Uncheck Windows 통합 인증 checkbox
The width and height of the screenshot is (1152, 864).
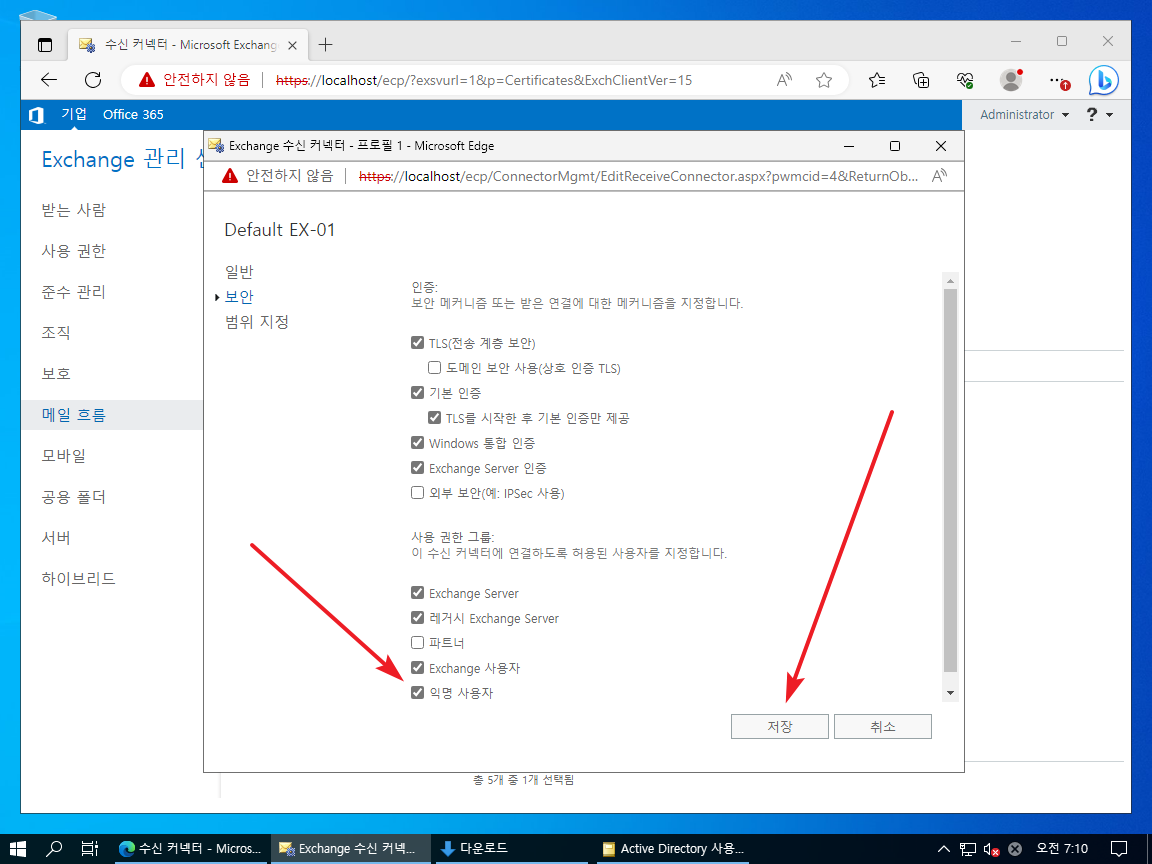[417, 442]
